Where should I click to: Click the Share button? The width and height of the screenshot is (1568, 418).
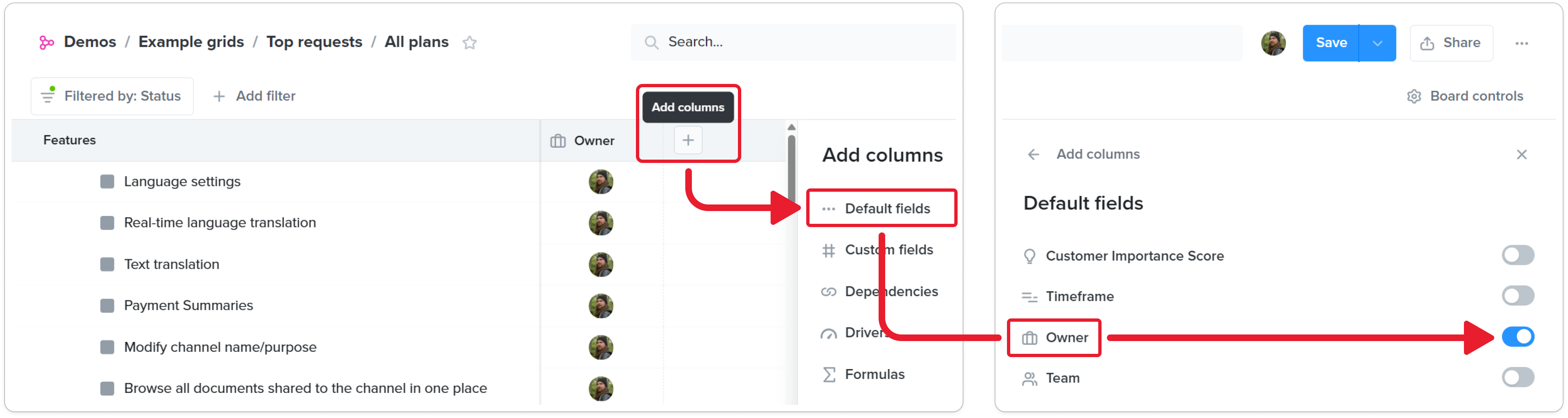[1450, 43]
